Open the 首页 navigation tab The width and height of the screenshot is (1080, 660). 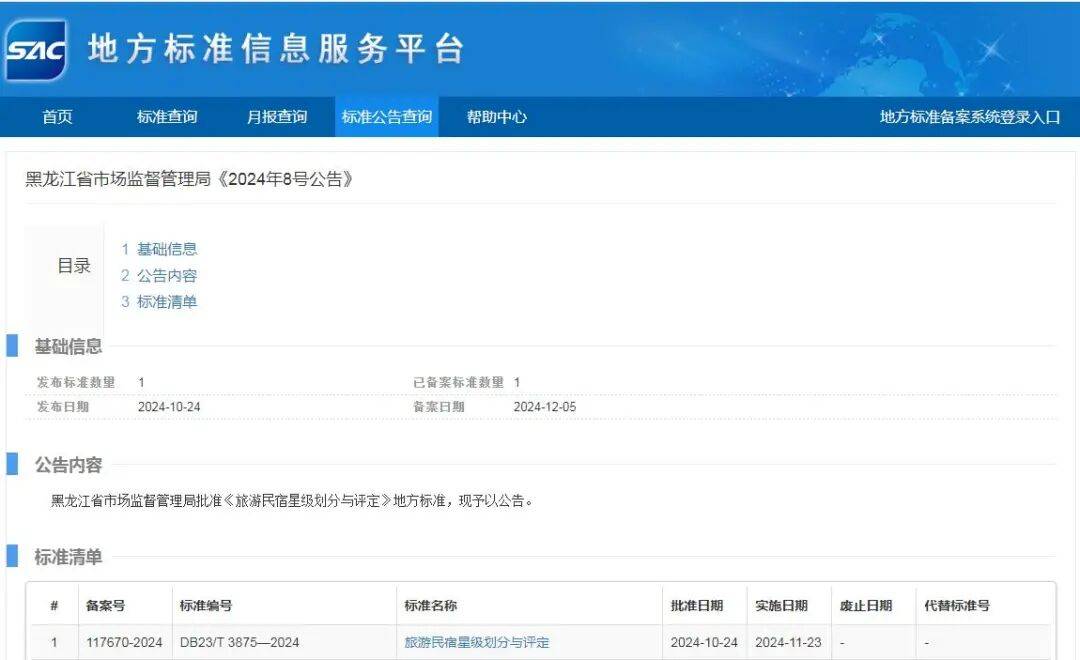point(57,117)
